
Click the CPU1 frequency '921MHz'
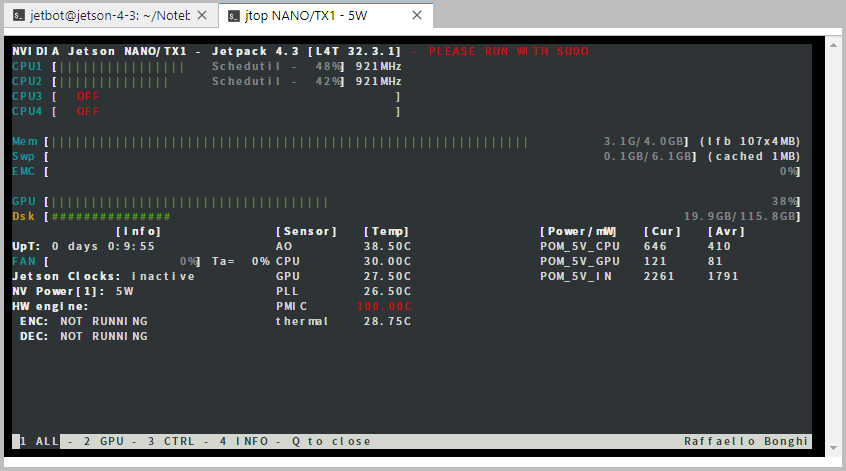click(378, 66)
